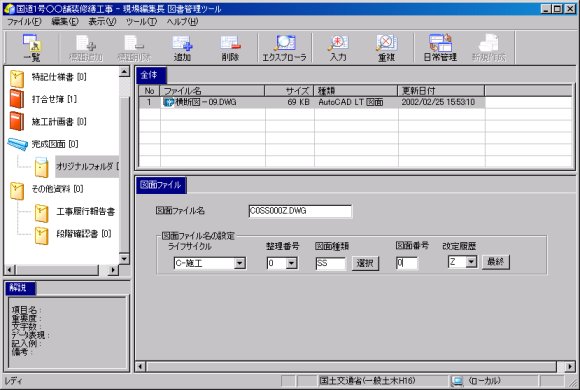Open the 改定履歴 Z dropdown

pyautogui.click(x=471, y=262)
